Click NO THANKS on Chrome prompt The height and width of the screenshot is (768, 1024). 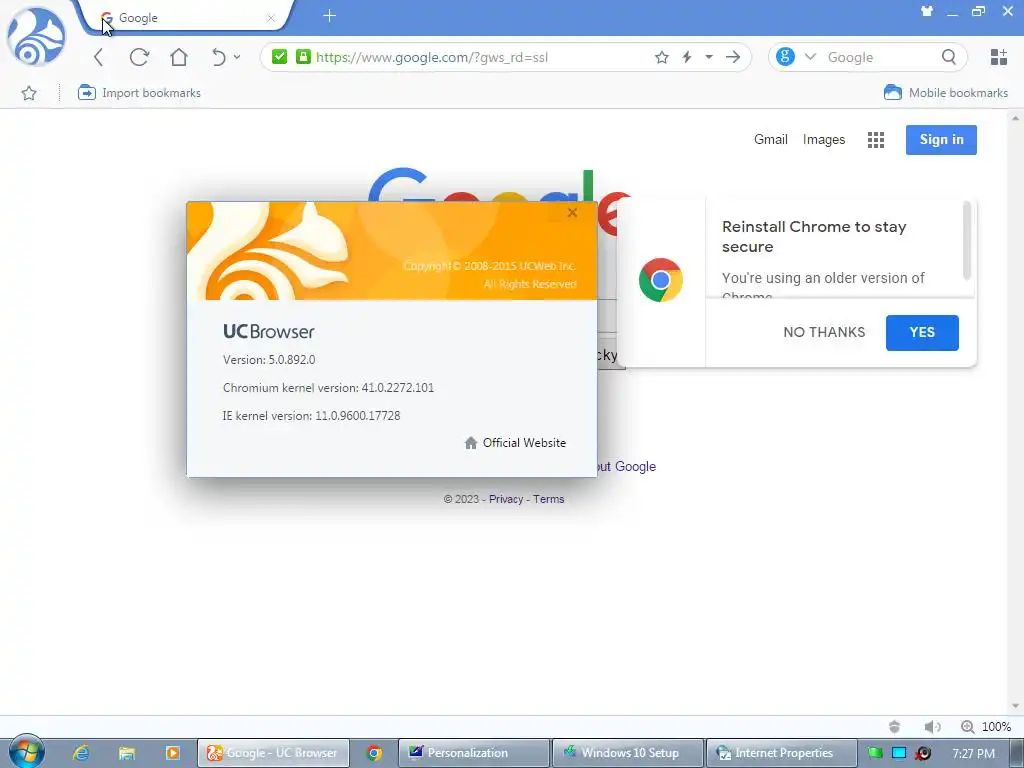point(824,332)
